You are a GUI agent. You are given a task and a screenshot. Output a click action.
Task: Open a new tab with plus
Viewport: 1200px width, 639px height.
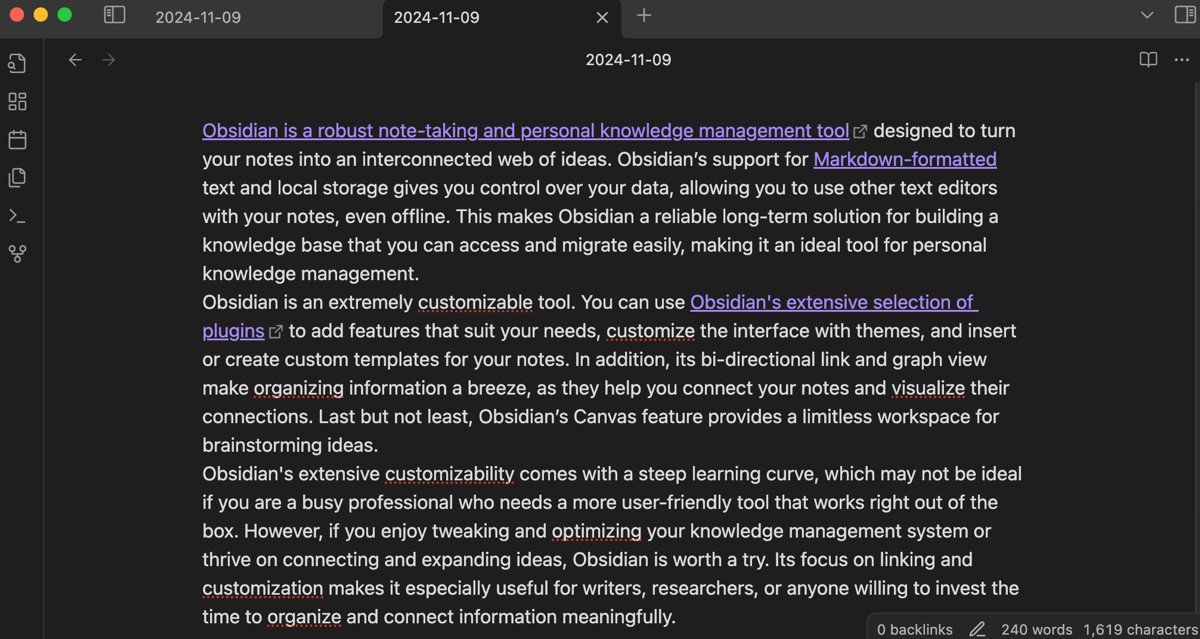tap(644, 15)
